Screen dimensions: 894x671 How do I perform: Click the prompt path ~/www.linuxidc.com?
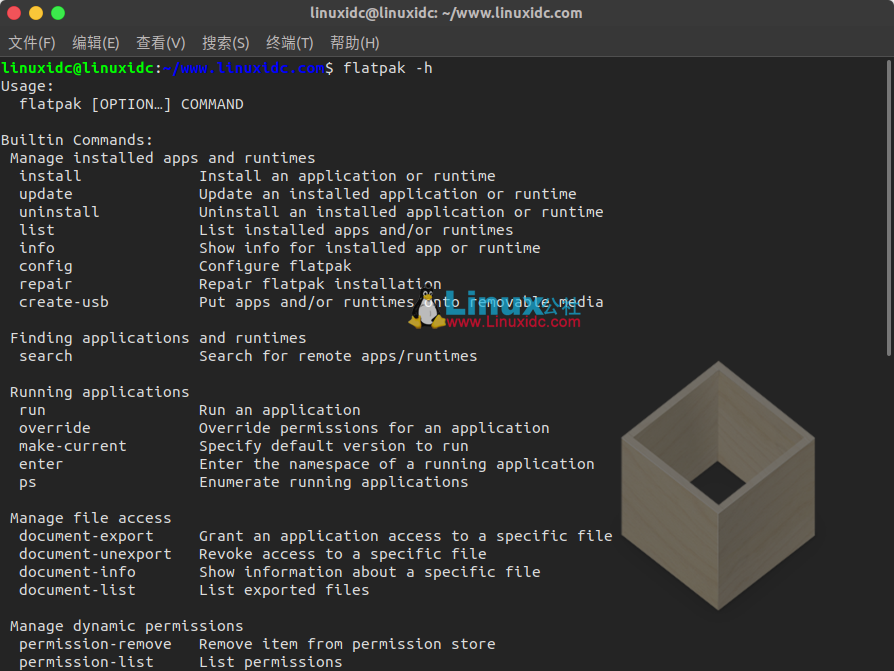tap(244, 68)
